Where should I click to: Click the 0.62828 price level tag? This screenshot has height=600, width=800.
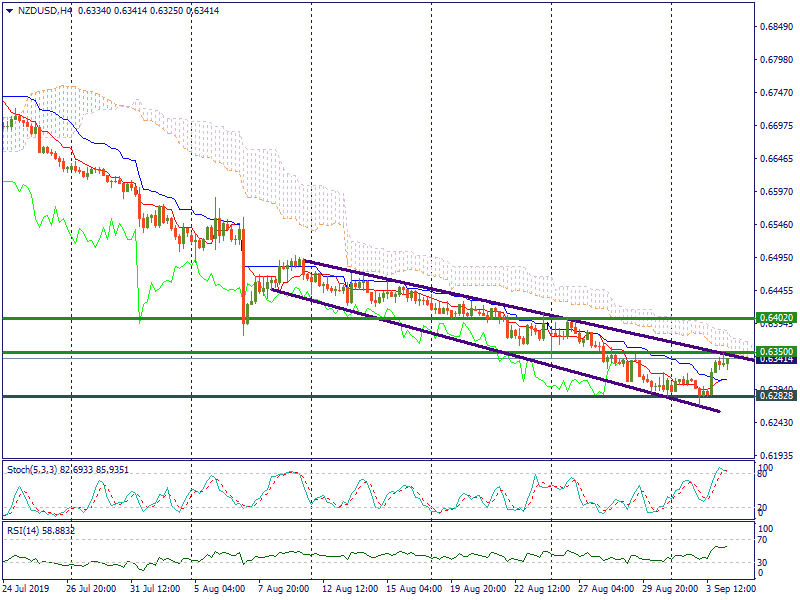pyautogui.click(x=773, y=396)
